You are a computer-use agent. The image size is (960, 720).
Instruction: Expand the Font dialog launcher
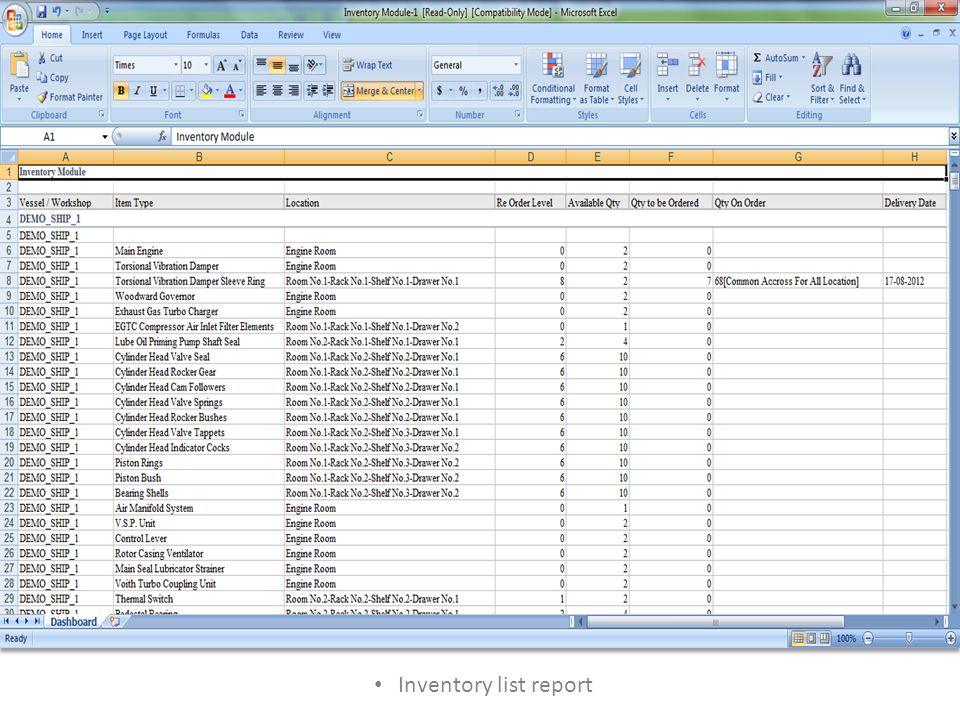[242, 114]
